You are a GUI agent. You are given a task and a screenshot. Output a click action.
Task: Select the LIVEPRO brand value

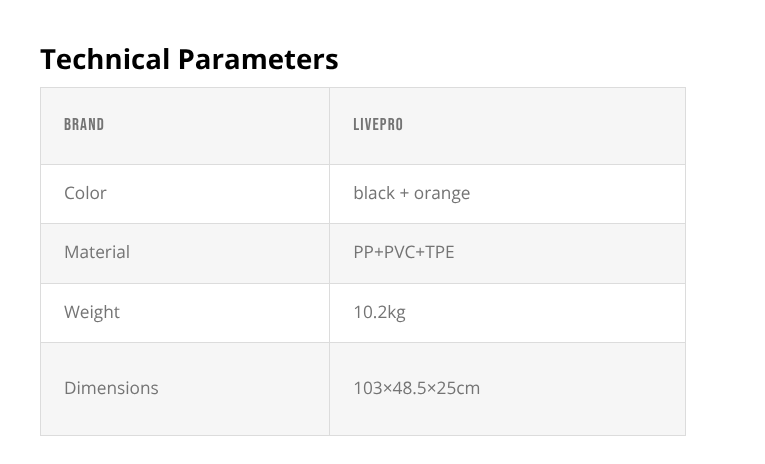coord(378,125)
